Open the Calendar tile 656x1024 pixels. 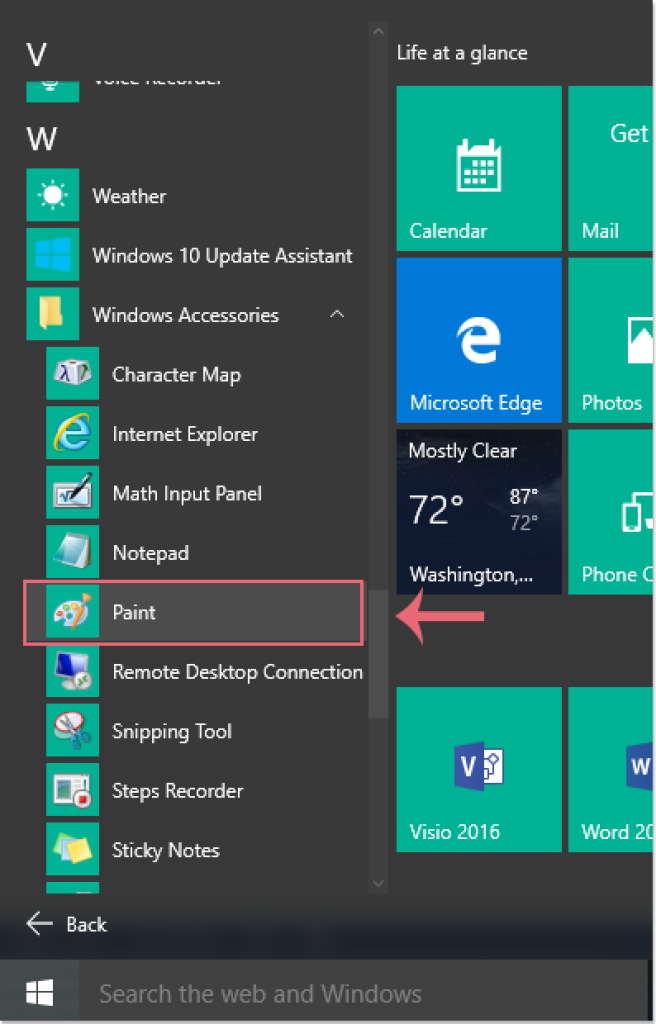pyautogui.click(x=478, y=168)
